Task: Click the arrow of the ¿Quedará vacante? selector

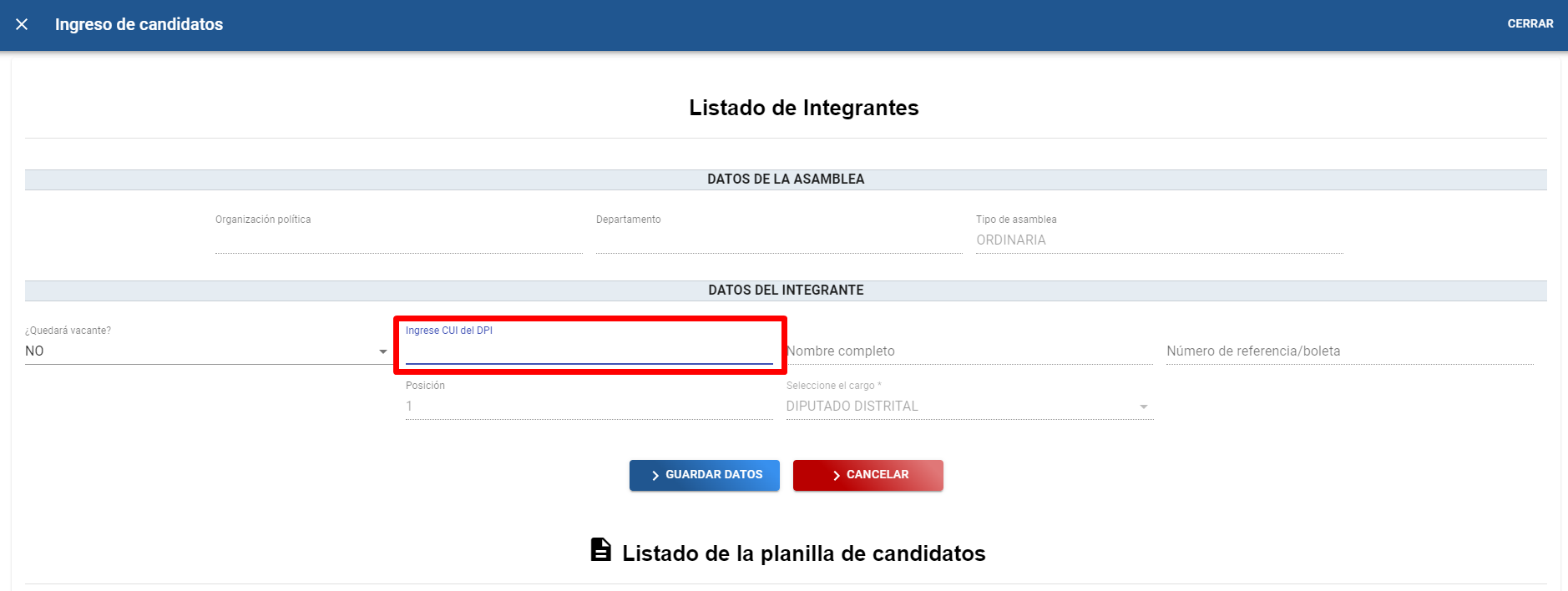Action: (383, 351)
